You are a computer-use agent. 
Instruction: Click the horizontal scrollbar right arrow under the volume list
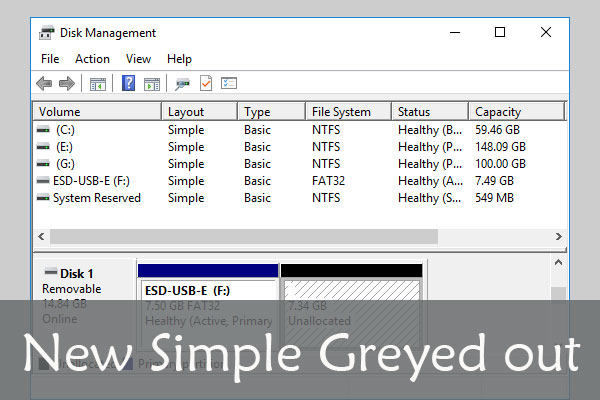(558, 237)
